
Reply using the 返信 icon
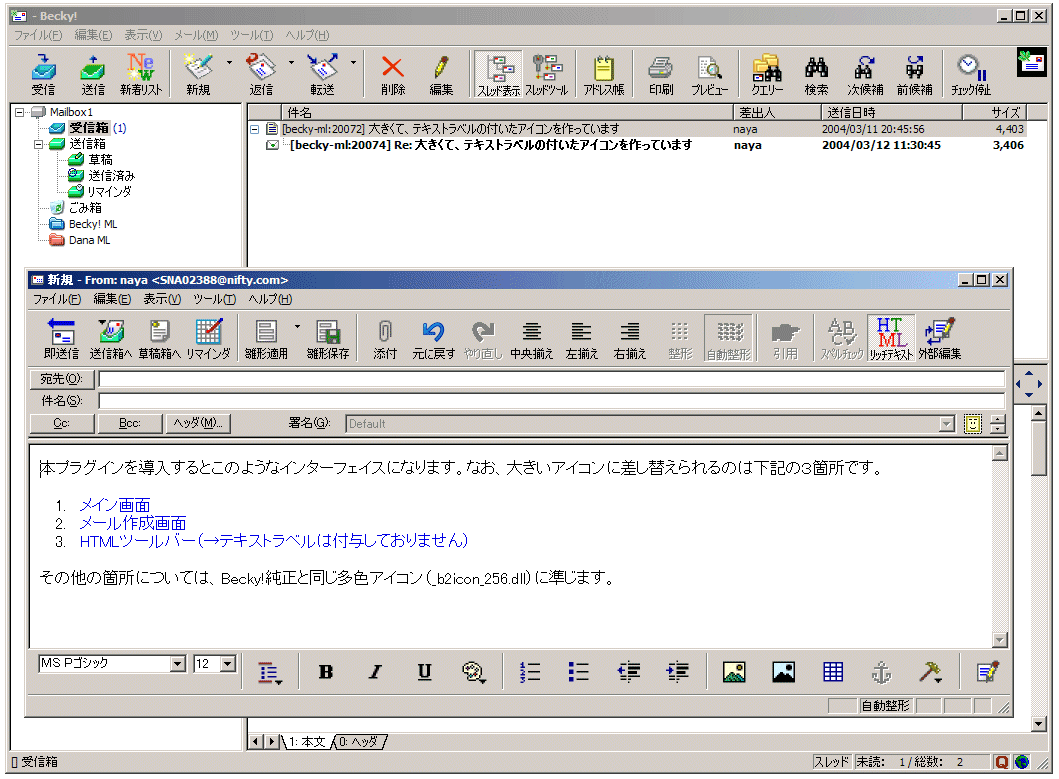coord(261,74)
